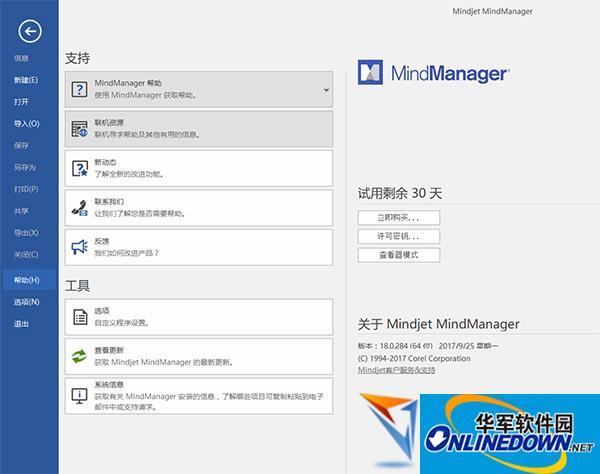Image resolution: width=600 pixels, height=474 pixels.
Task: Open the 选项 tools entry title
Action: point(102,311)
